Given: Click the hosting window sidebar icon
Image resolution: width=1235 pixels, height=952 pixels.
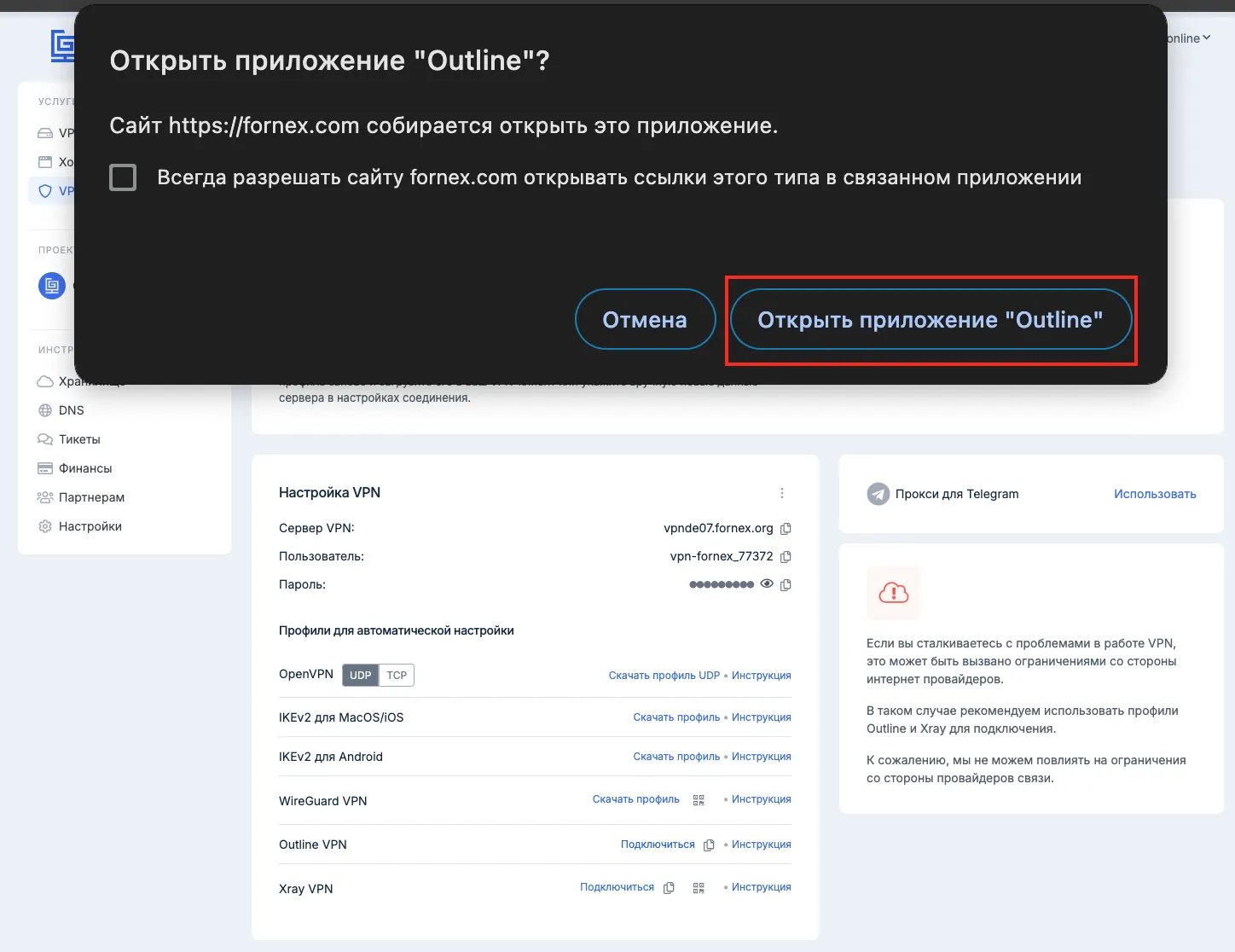Looking at the screenshot, I should click(45, 162).
